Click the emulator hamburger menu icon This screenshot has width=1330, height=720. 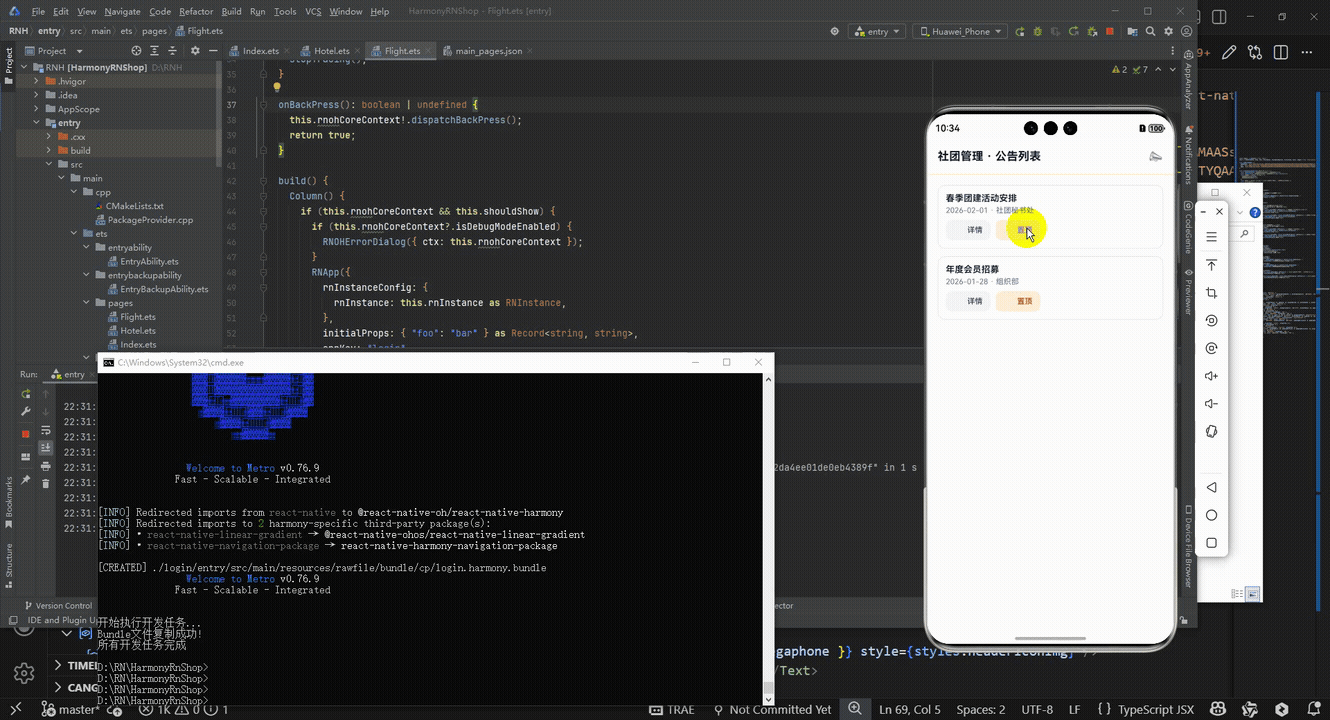coord(1211,237)
